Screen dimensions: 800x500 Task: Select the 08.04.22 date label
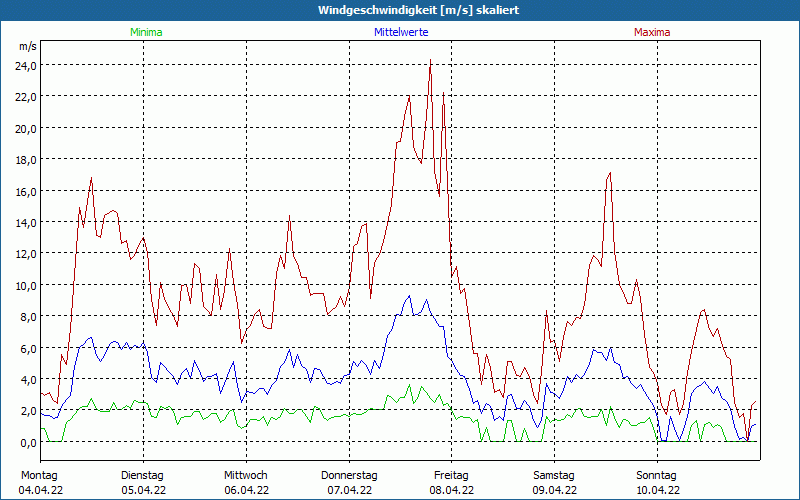point(452,490)
